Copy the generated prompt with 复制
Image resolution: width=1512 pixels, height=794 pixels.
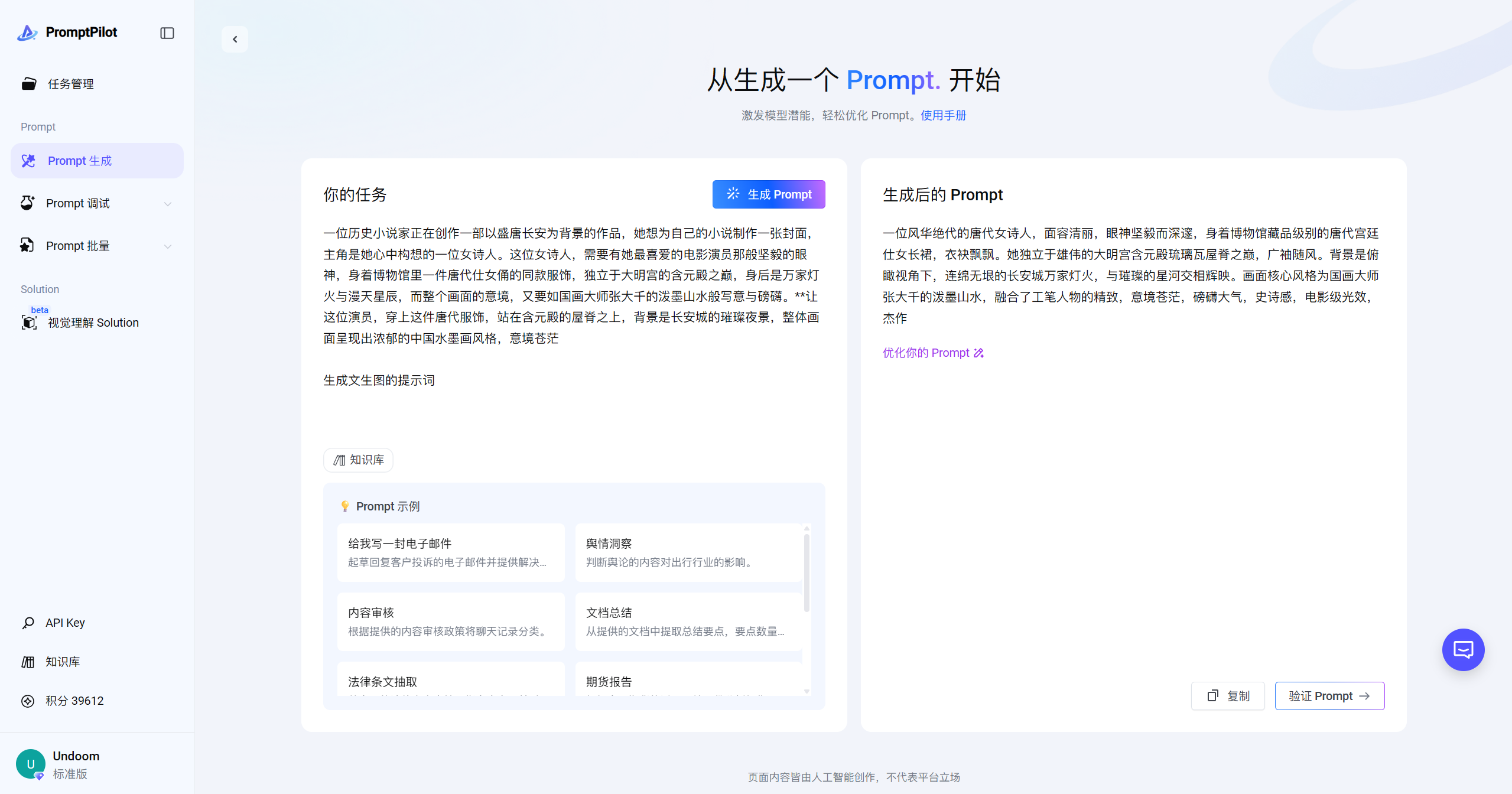[x=1227, y=696]
